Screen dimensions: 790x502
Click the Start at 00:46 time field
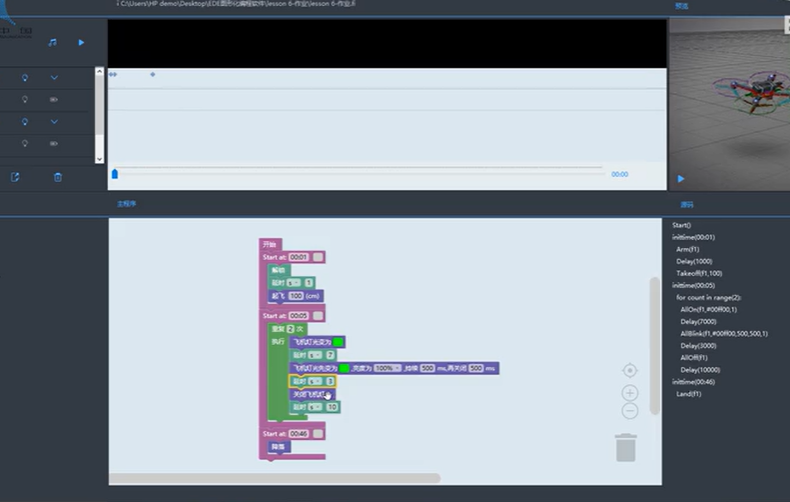point(298,433)
